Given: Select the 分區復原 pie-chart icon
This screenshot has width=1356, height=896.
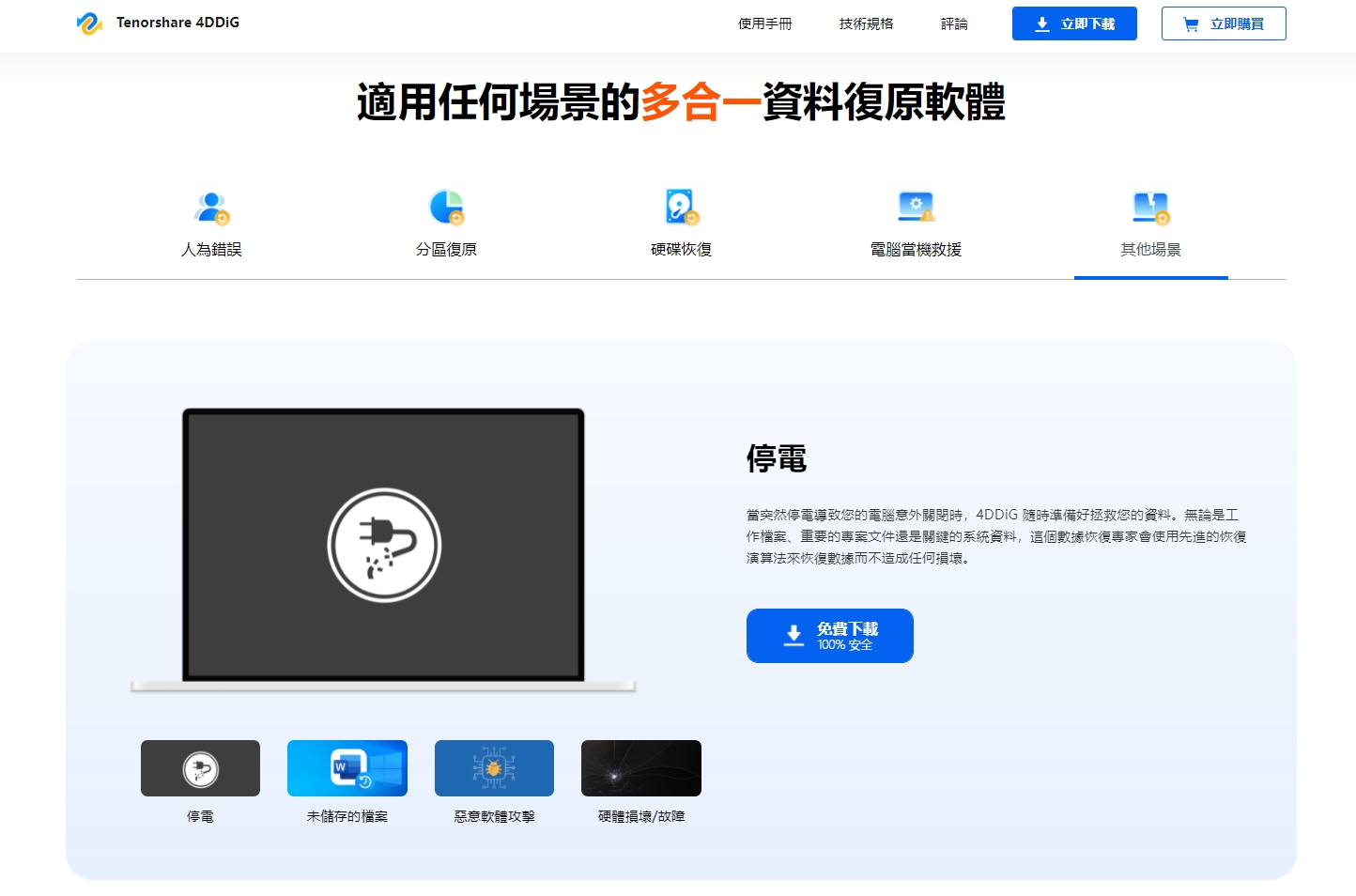Looking at the screenshot, I should (446, 207).
